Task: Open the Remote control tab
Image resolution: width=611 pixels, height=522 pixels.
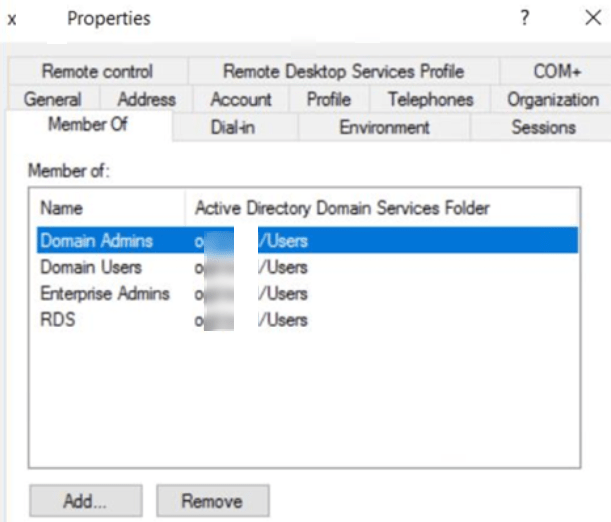Action: [x=97, y=72]
